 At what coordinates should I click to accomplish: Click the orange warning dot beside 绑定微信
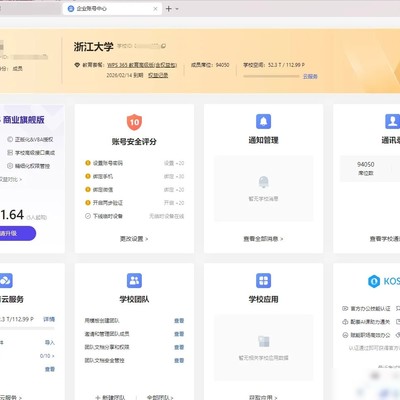click(x=88, y=189)
